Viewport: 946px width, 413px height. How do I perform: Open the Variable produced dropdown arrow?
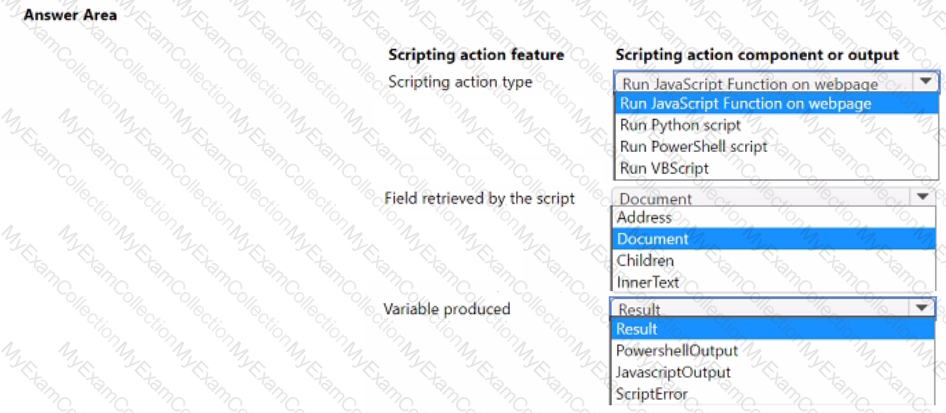[922, 308]
